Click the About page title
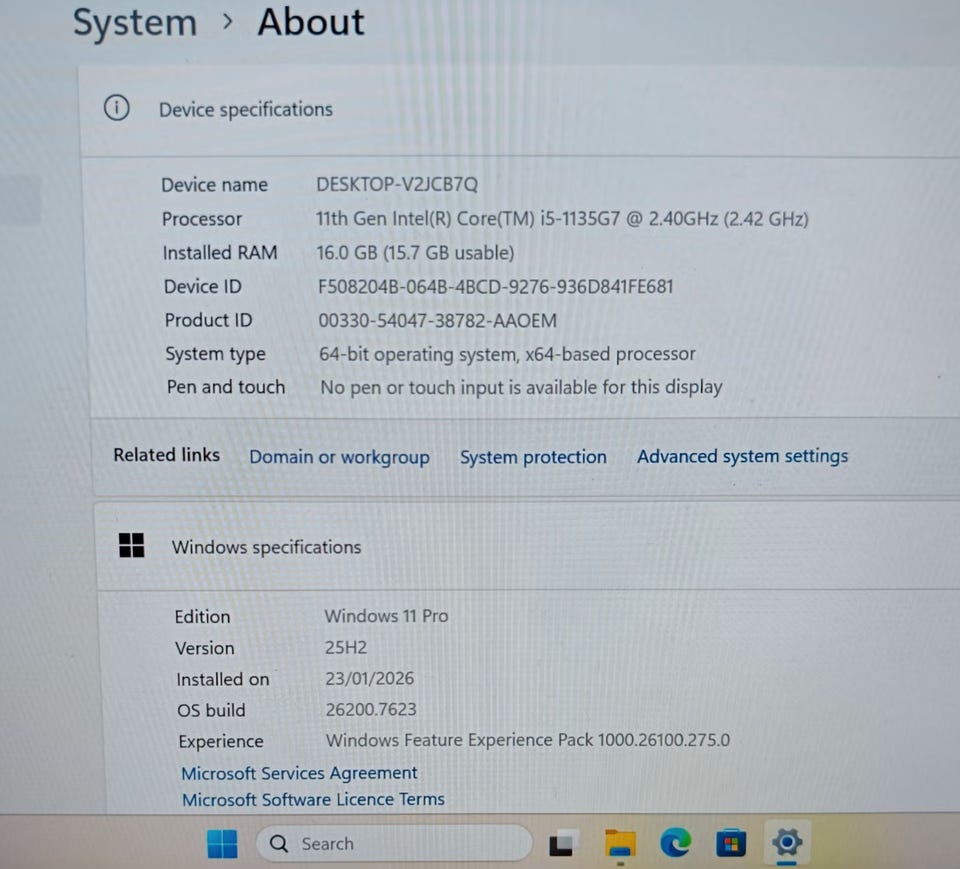 click(311, 23)
